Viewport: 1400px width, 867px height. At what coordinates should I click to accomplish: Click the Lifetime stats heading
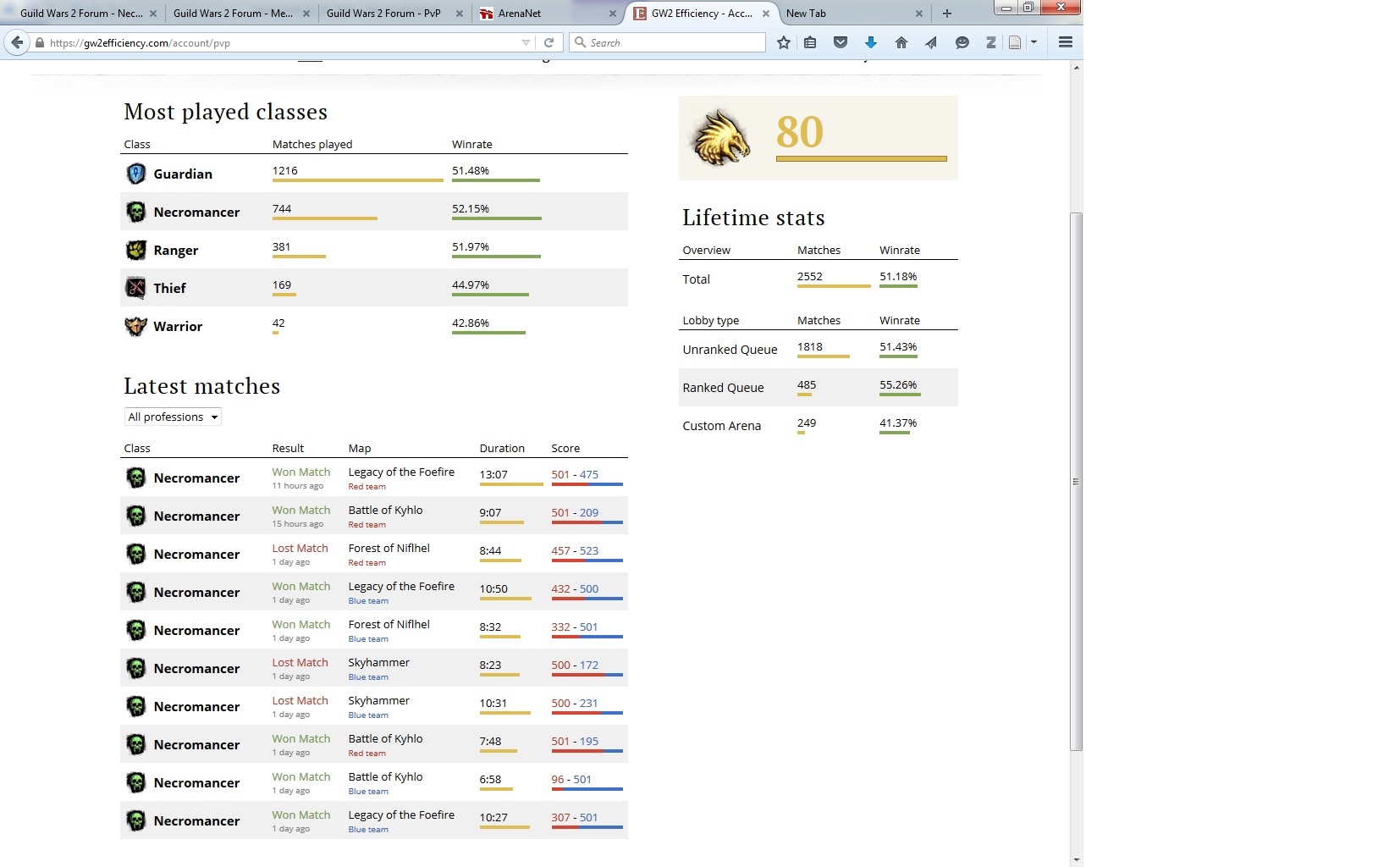[753, 218]
